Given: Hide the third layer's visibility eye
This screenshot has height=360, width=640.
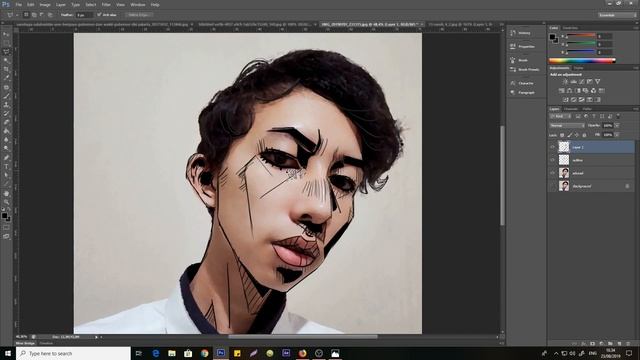Looking at the screenshot, I should pyautogui.click(x=553, y=173).
